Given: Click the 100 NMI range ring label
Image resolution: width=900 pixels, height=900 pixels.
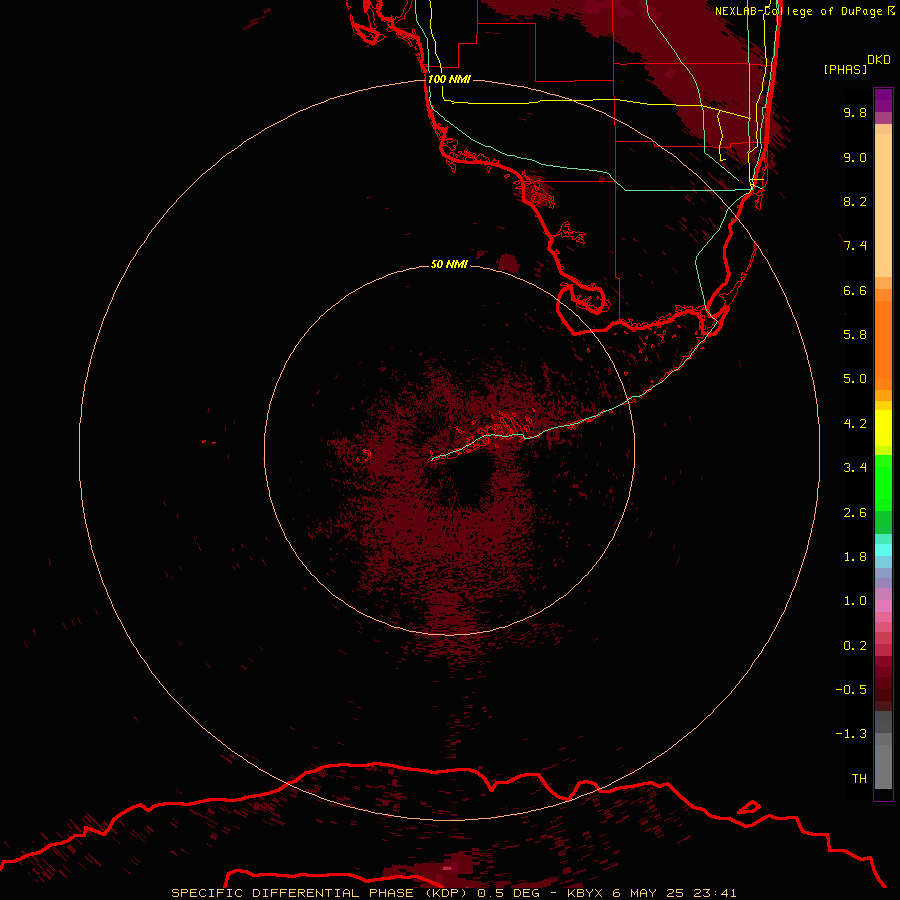Looking at the screenshot, I should [449, 79].
